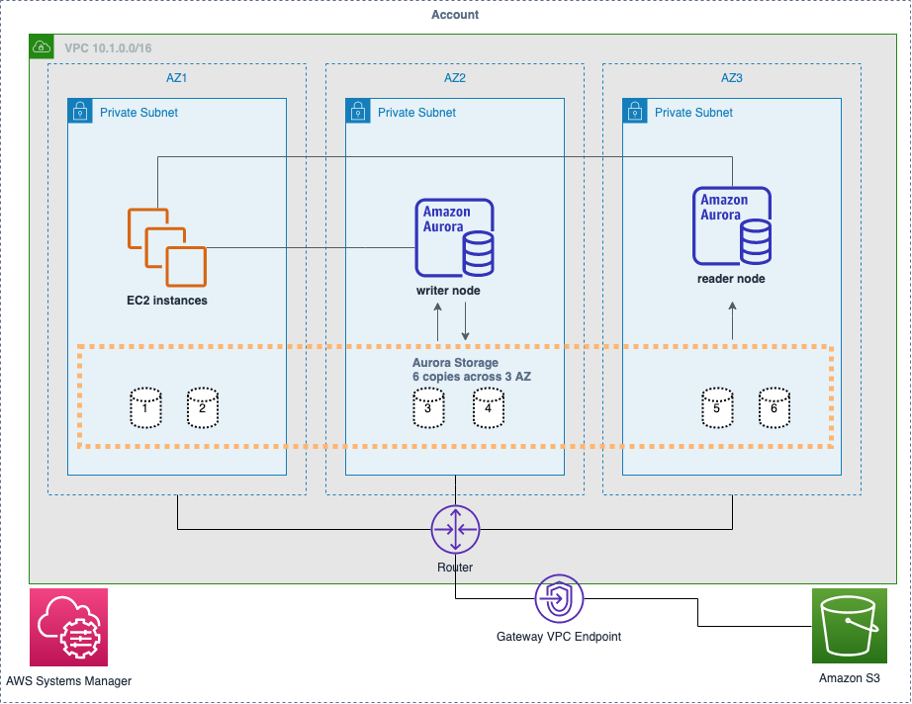The image size is (912, 704).
Task: Click the Private Subnet label in AZ3
Action: click(x=694, y=112)
